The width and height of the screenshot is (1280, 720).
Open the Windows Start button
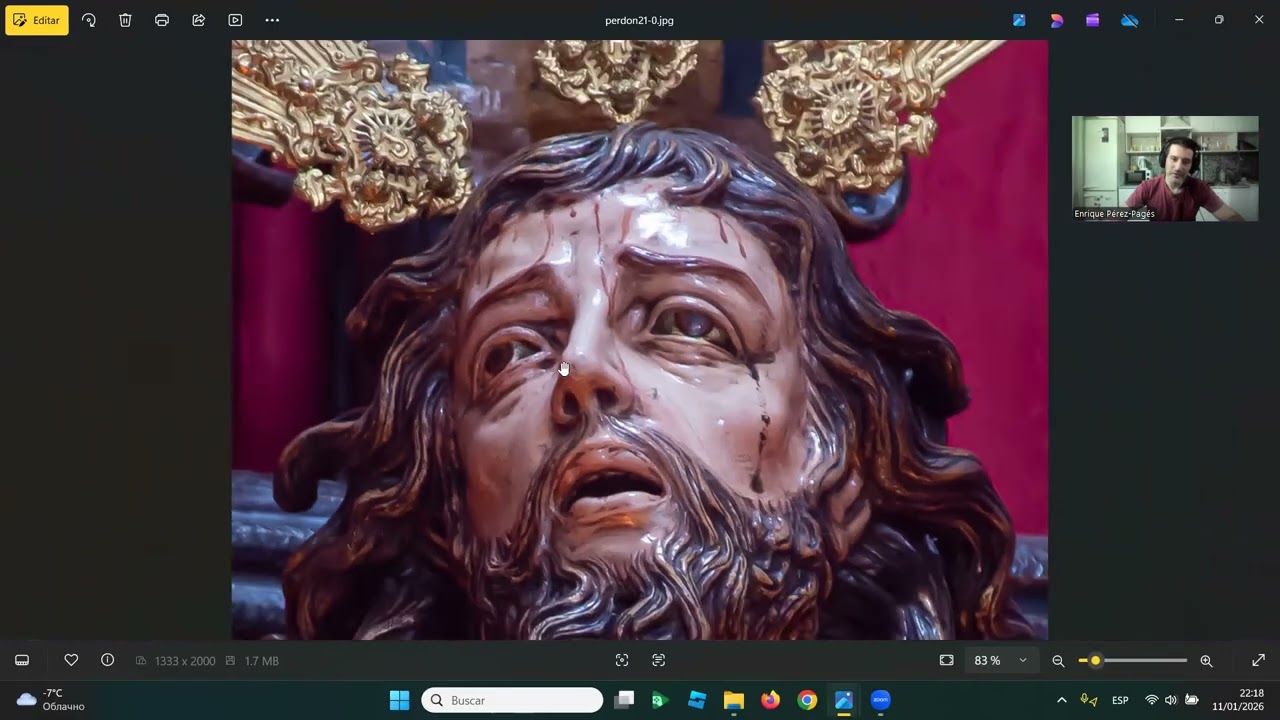pyautogui.click(x=399, y=700)
